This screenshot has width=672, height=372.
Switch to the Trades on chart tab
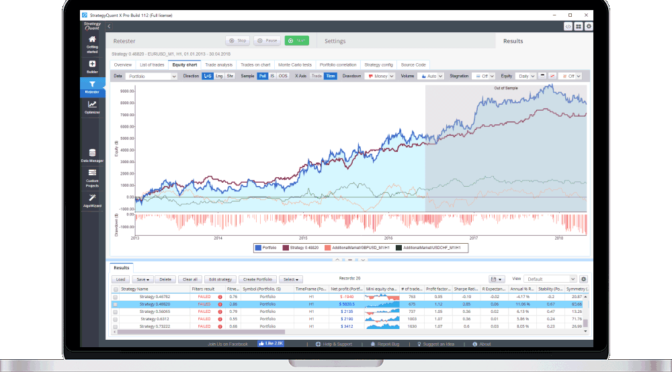coord(255,65)
